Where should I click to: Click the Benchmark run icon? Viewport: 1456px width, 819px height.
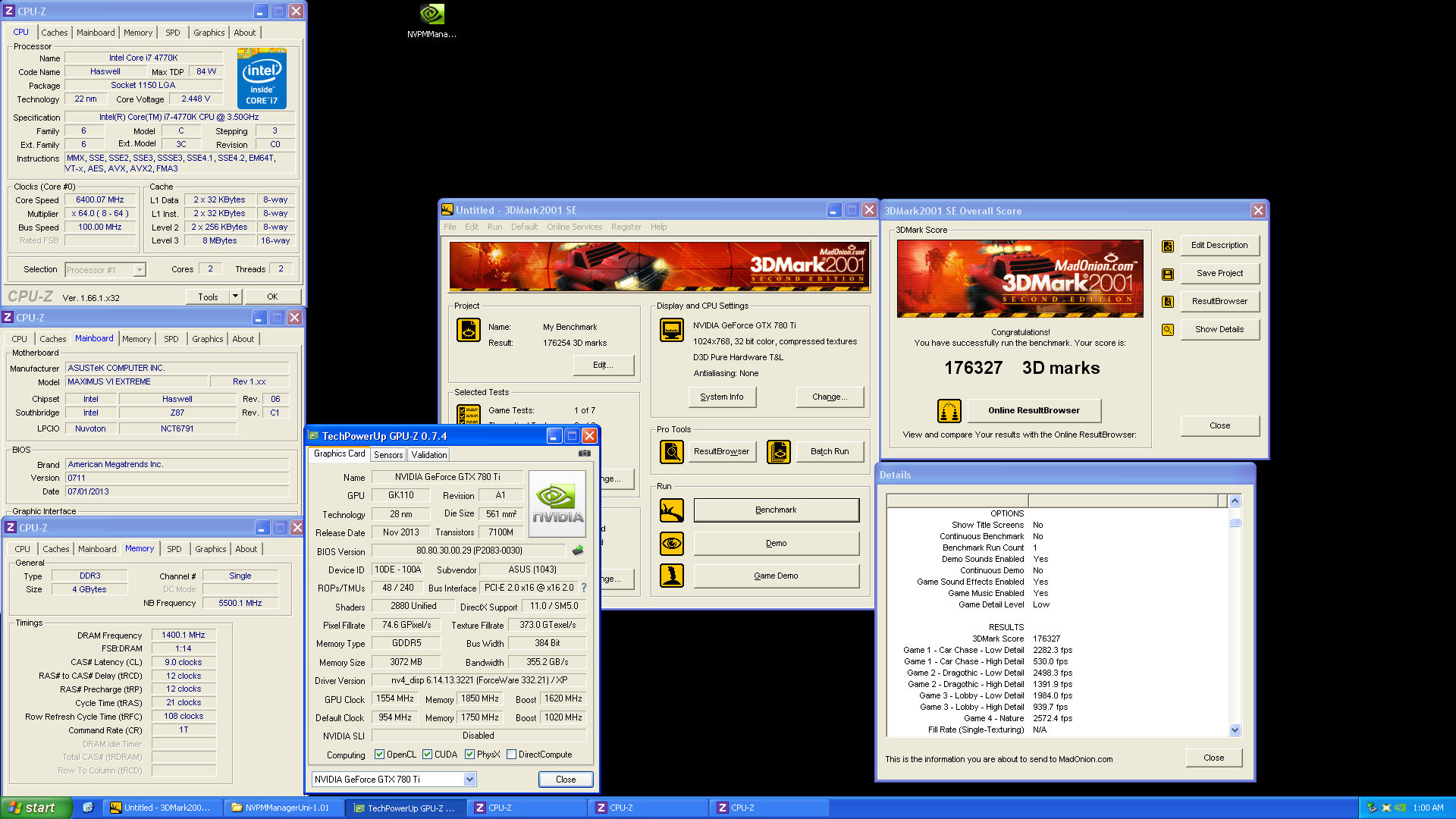pyautogui.click(x=672, y=510)
